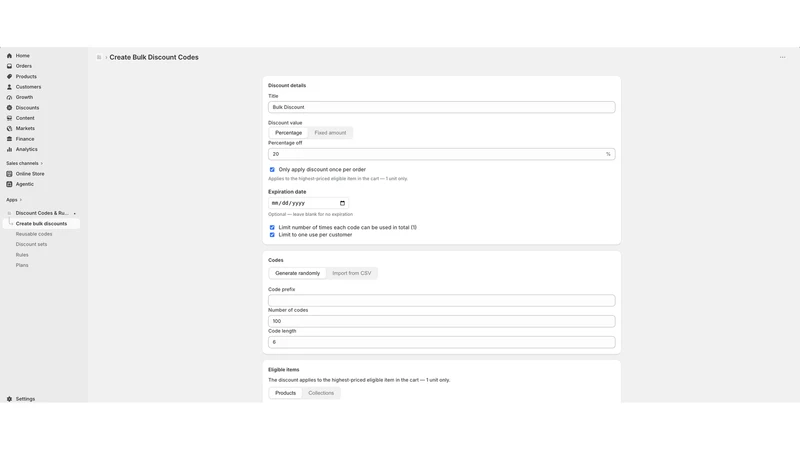Screen dimensions: 800x450
Task: Click the Markets globe icon
Action: (x=9, y=129)
